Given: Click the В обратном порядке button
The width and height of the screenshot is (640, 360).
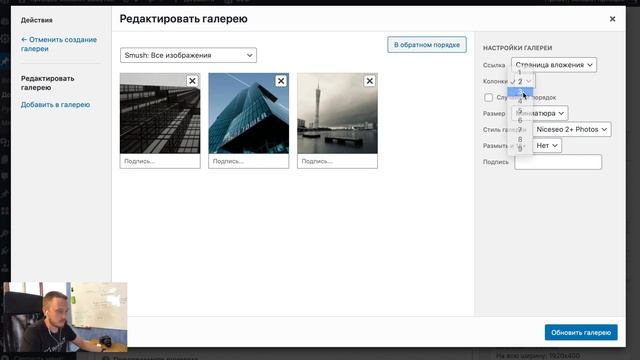Looking at the screenshot, I should pos(427,45).
